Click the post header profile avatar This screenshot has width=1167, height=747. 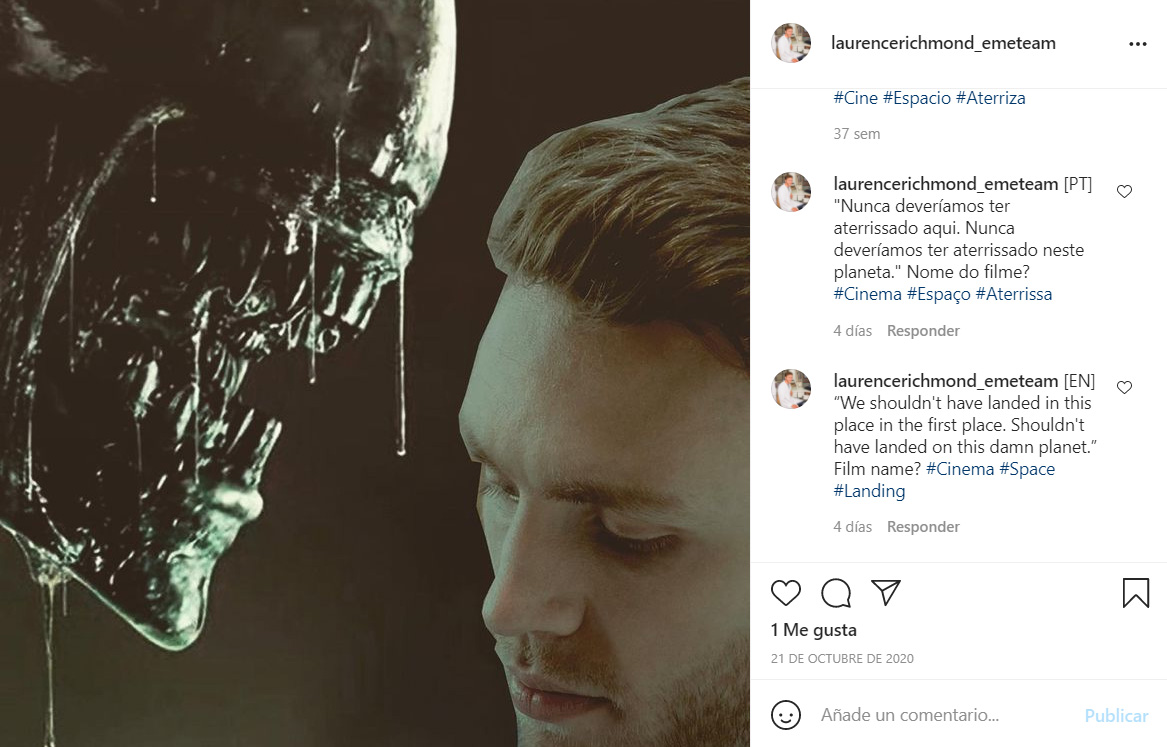791,44
